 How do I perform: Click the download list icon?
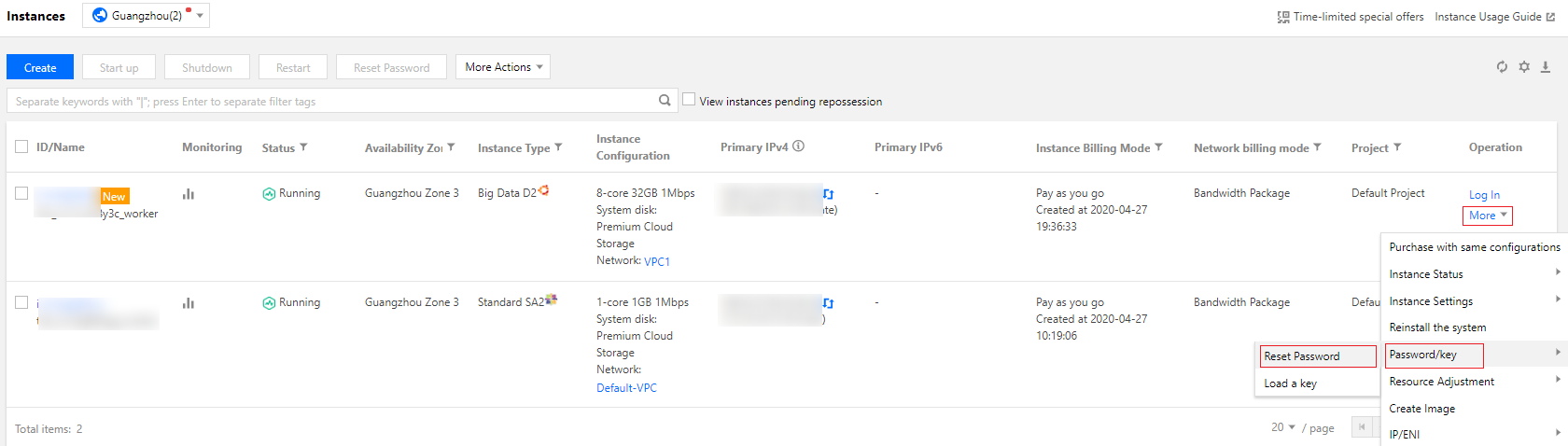[x=1546, y=67]
